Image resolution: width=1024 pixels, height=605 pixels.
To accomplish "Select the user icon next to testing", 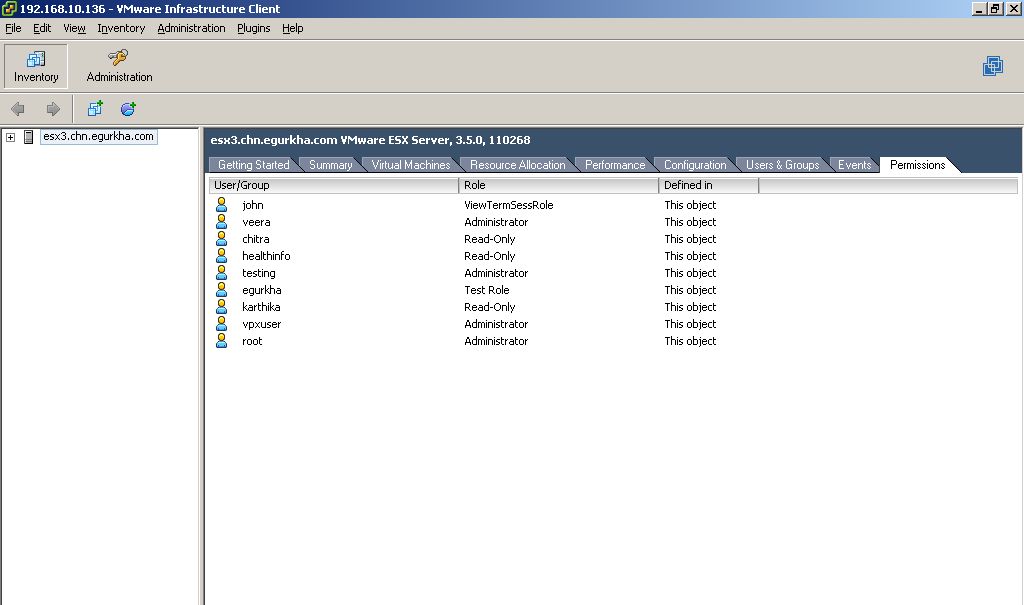I will click(222, 272).
